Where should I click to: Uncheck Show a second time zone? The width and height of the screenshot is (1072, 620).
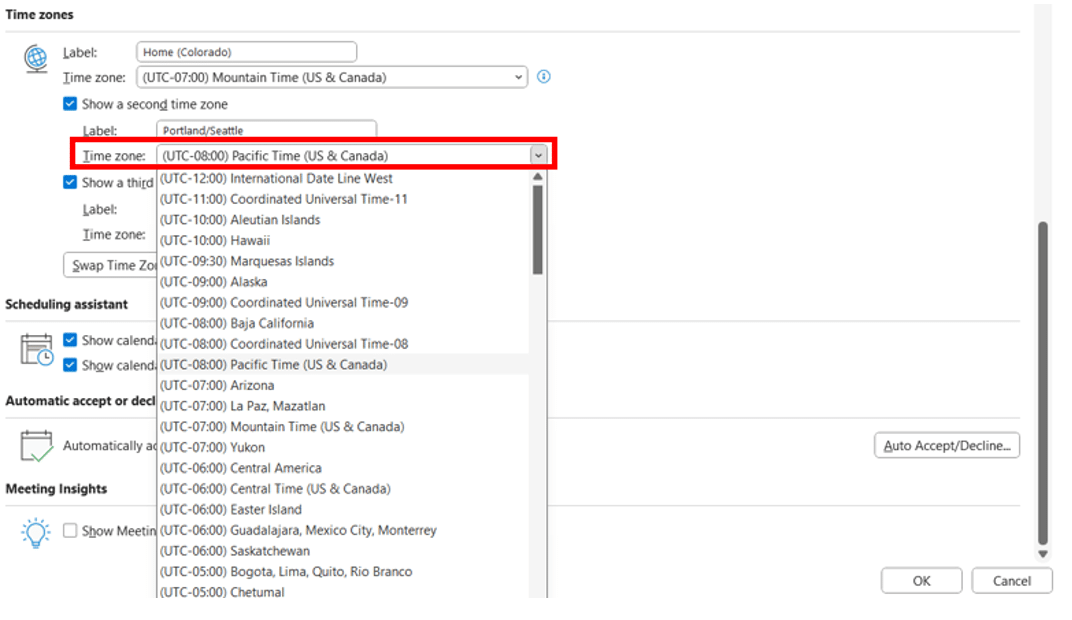click(x=70, y=103)
